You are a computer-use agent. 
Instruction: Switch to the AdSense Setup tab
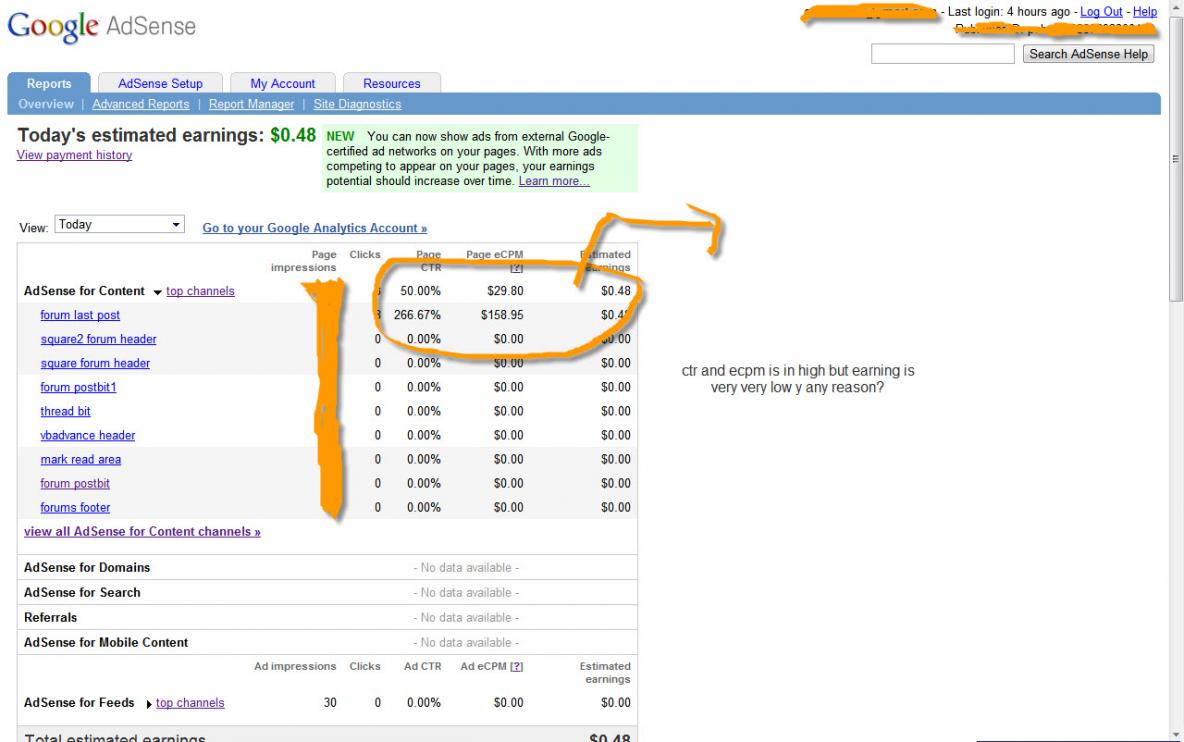tap(160, 83)
